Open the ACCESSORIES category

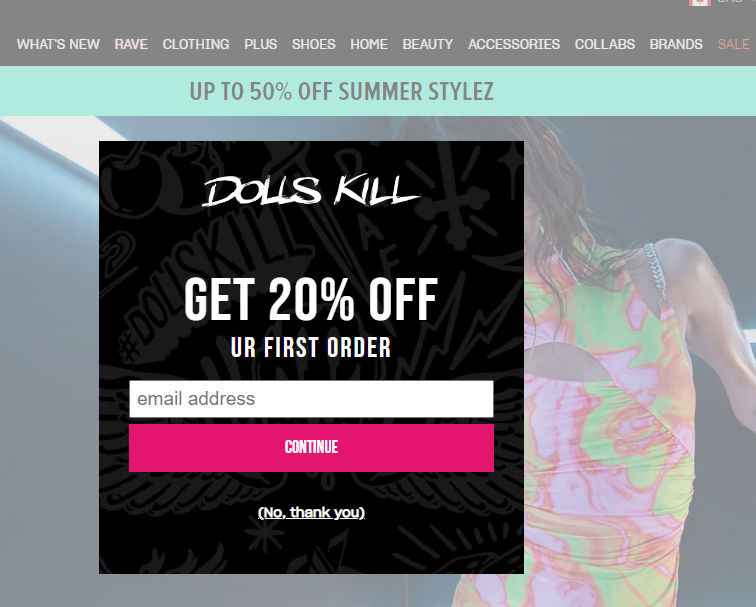tap(514, 44)
